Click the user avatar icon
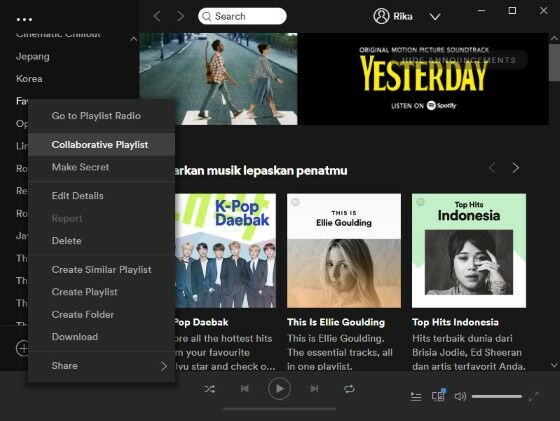 point(381,16)
